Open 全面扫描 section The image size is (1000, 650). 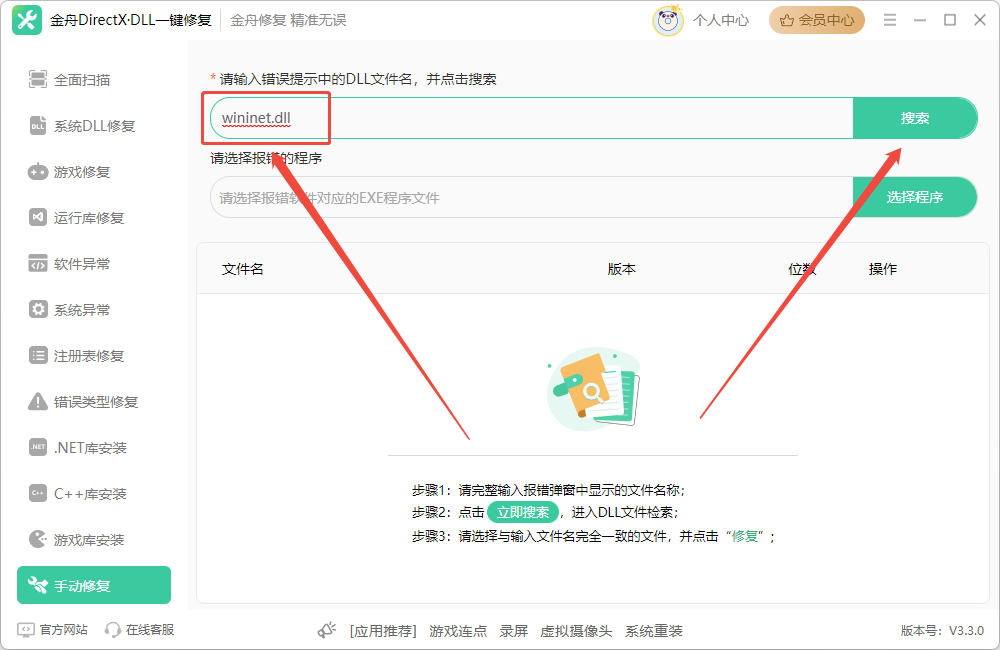(x=94, y=80)
